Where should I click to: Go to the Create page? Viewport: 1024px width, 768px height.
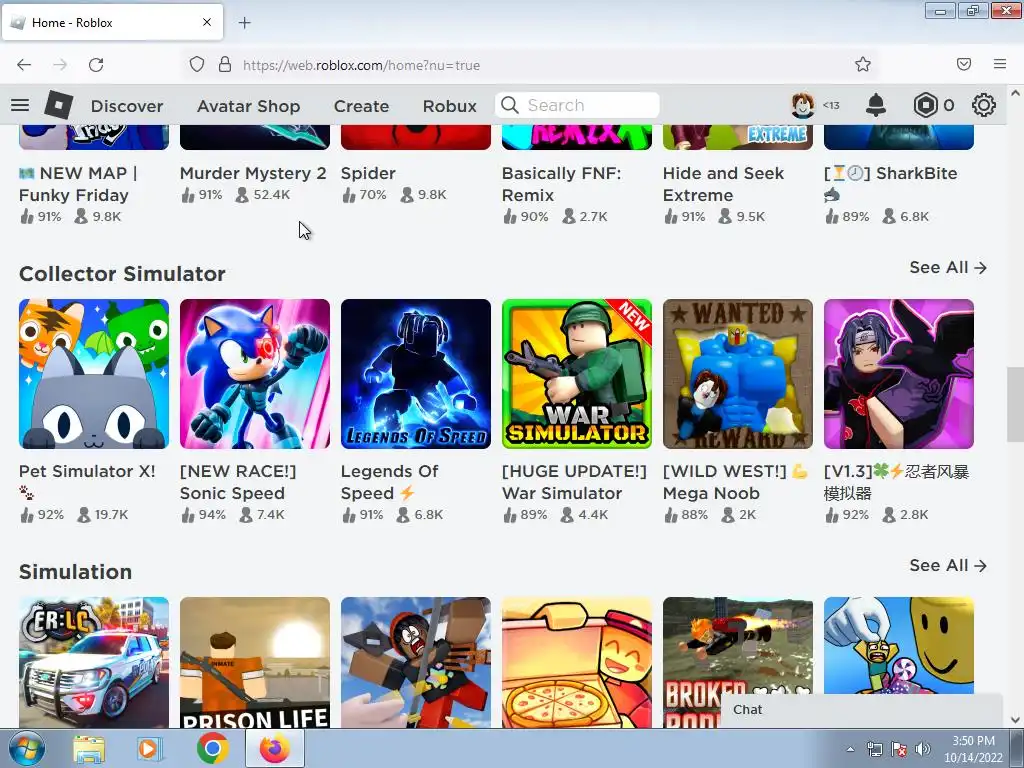[361, 106]
